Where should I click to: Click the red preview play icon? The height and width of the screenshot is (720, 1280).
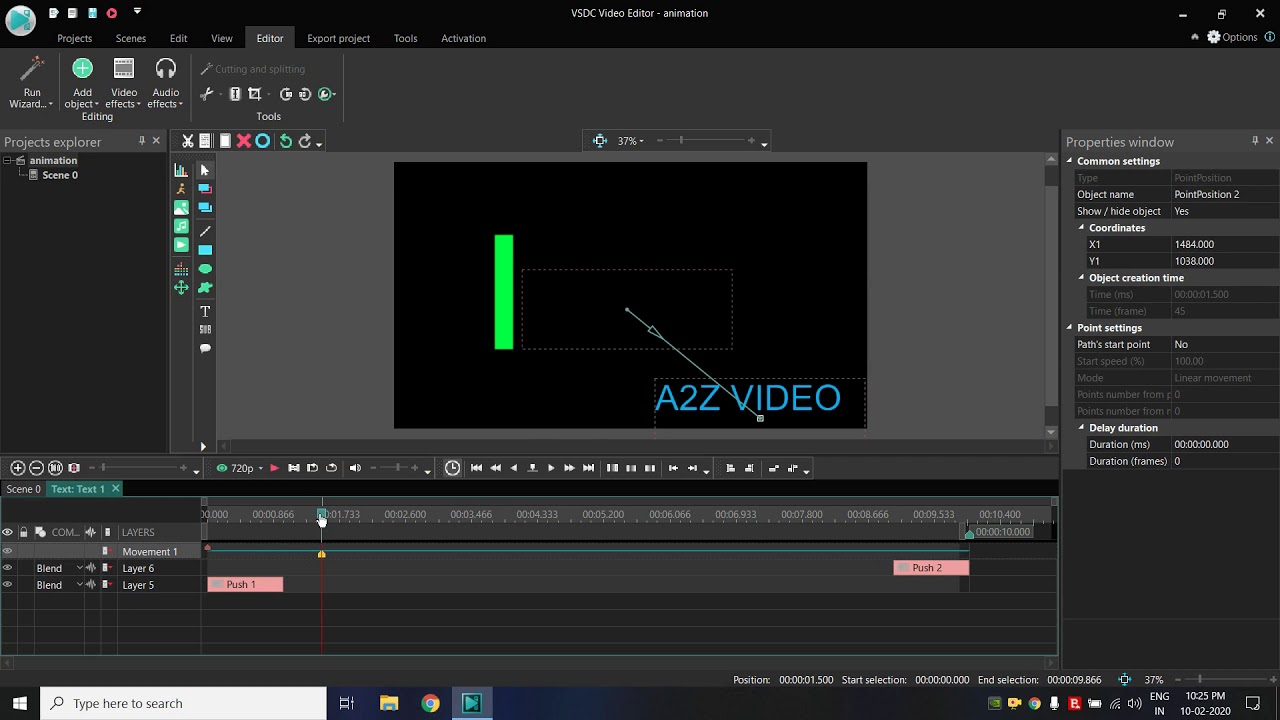274,468
